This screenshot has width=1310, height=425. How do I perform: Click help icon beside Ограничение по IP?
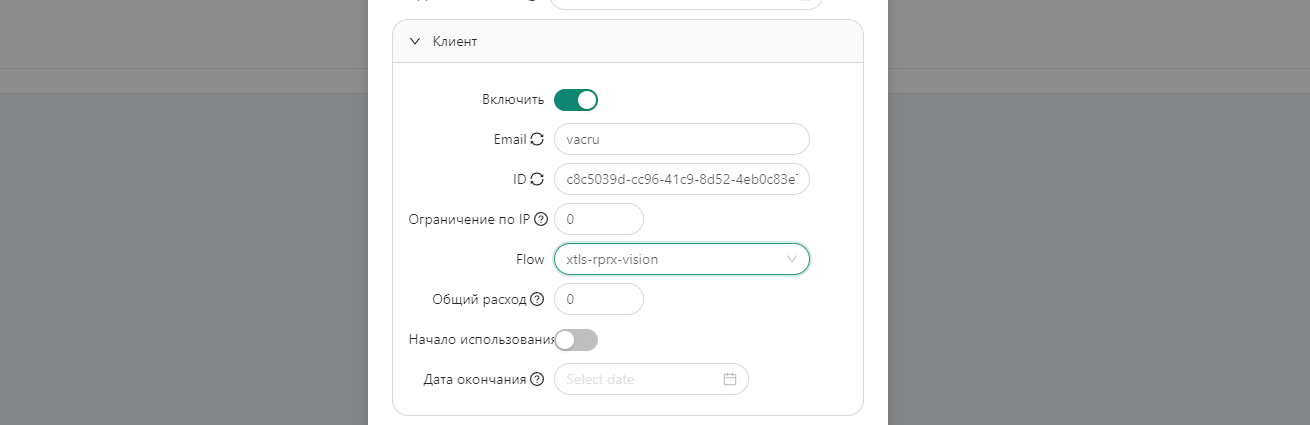click(541, 219)
